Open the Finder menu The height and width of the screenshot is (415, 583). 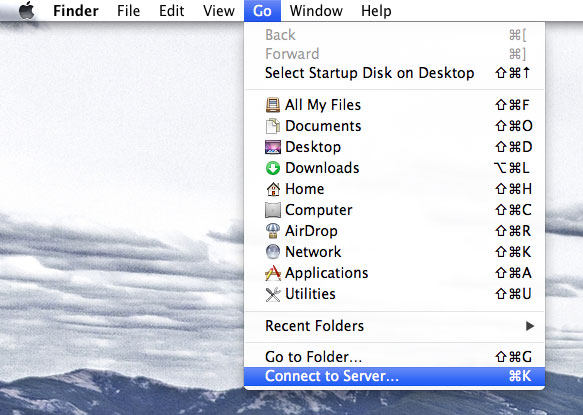[x=76, y=11]
